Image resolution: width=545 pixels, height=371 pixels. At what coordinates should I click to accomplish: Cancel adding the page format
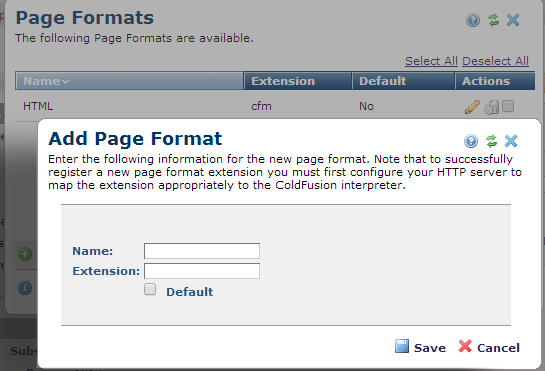pyautogui.click(x=489, y=347)
